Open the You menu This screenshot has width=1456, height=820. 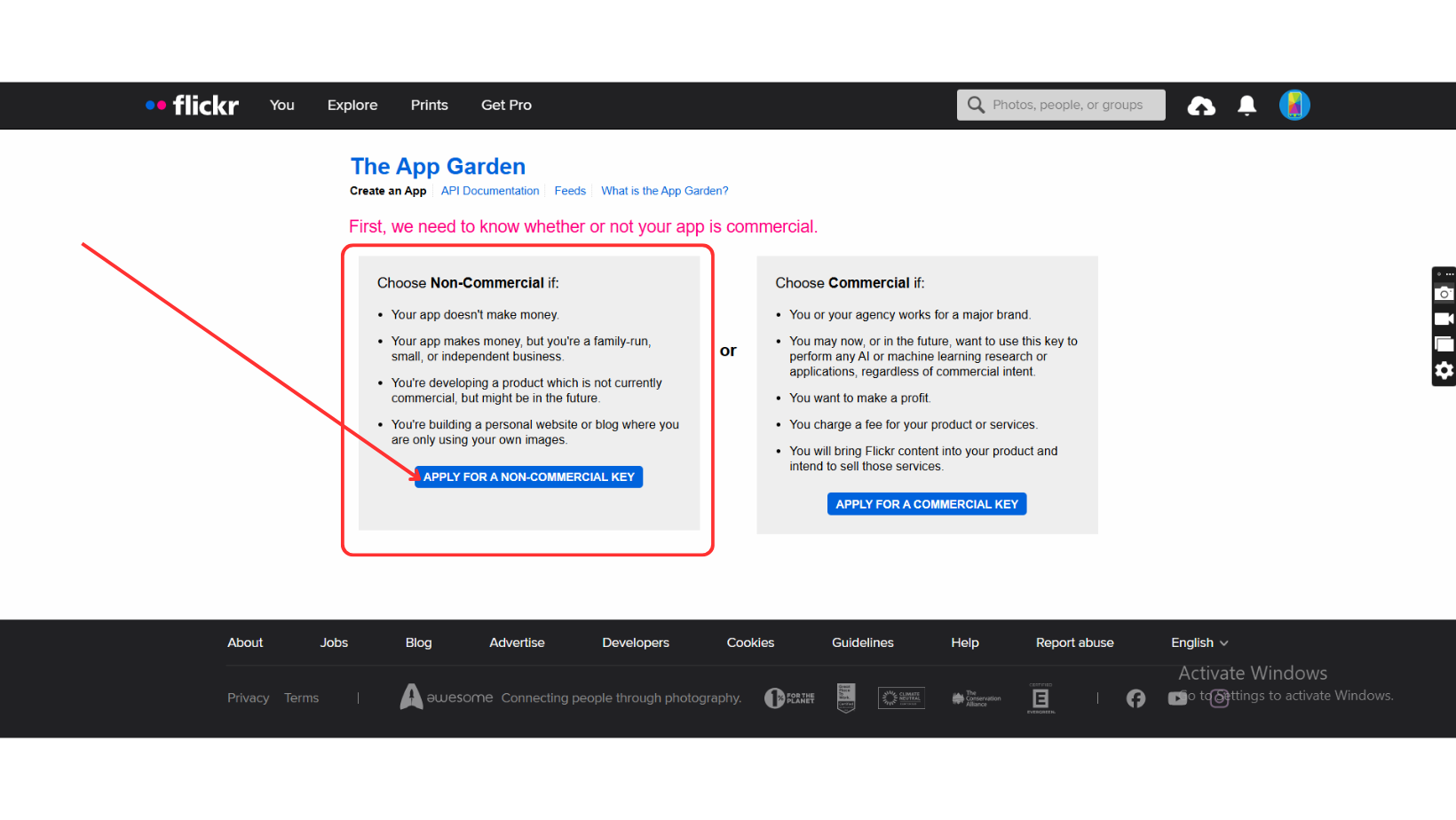[282, 106]
